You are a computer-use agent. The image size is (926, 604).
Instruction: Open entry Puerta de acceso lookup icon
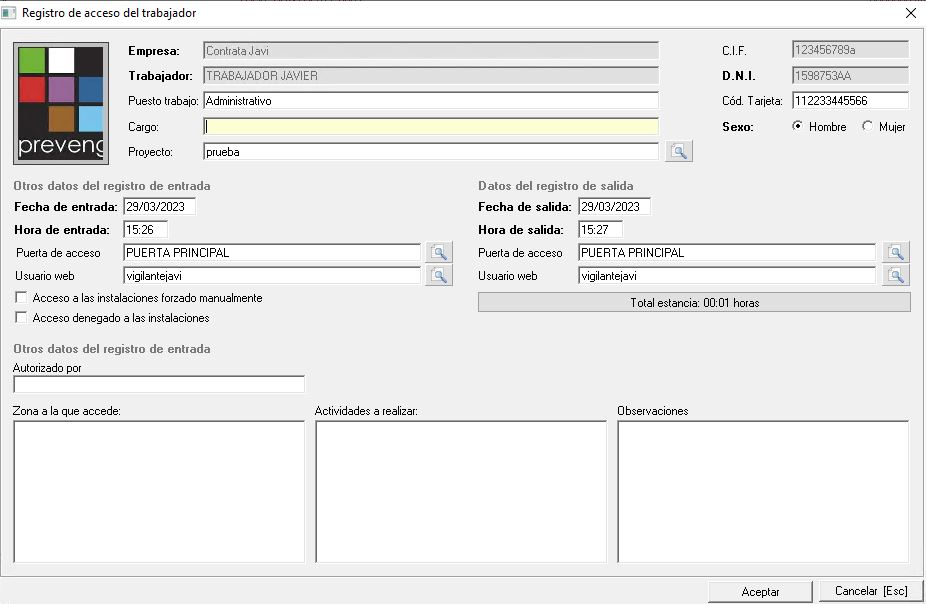[438, 253]
